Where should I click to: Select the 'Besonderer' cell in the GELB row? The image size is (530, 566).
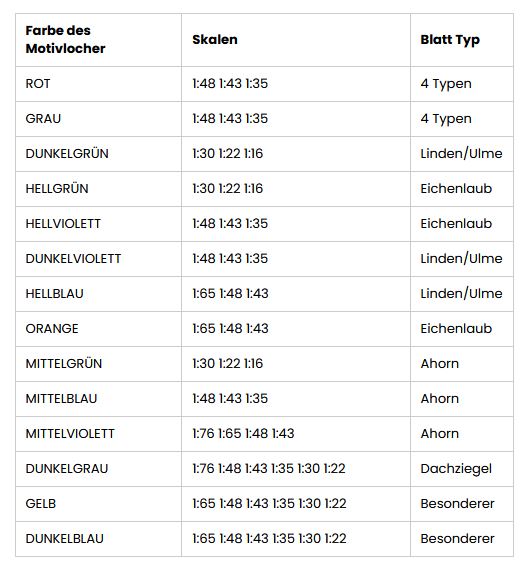click(457, 504)
